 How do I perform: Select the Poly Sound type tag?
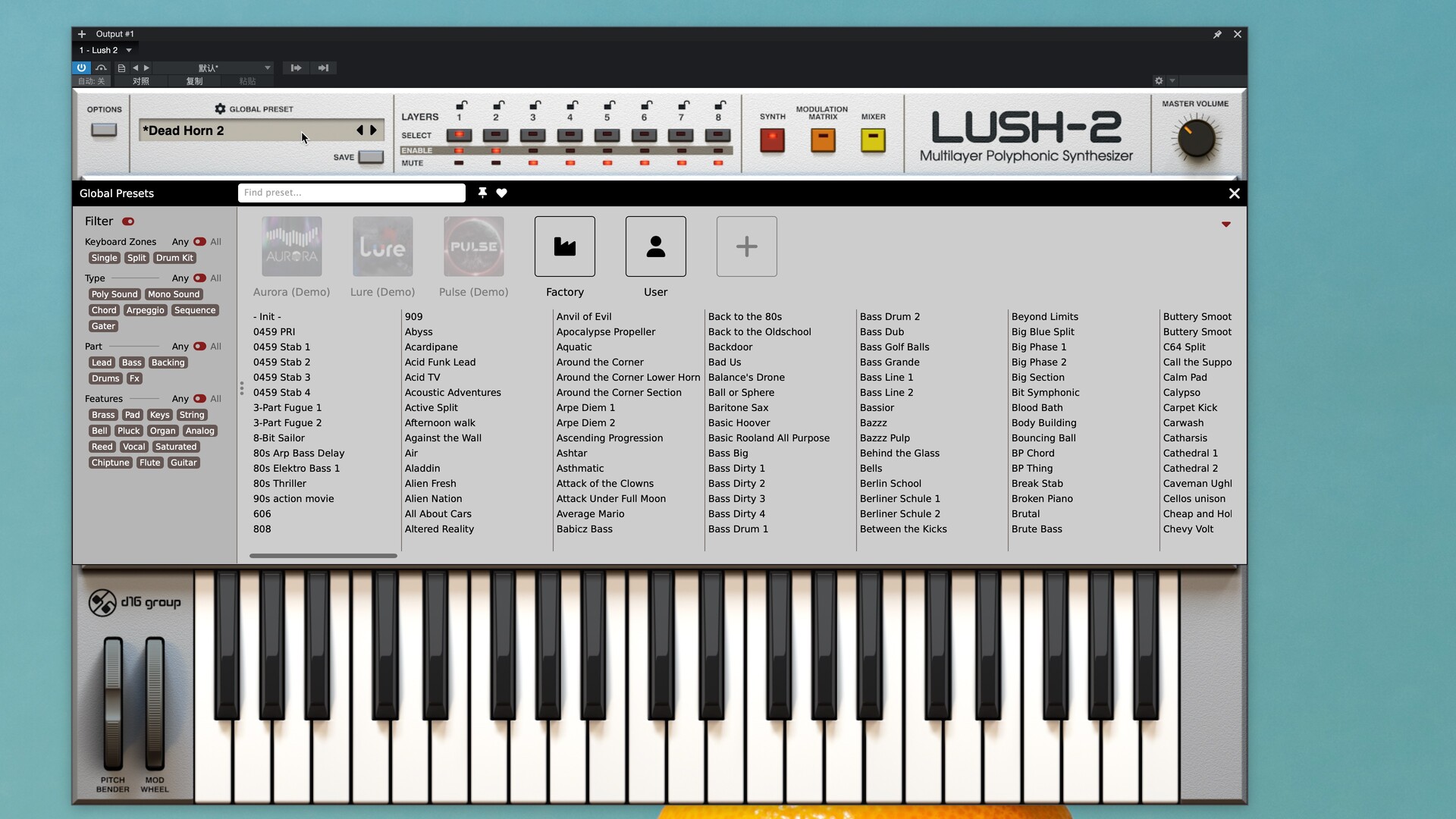(x=115, y=294)
